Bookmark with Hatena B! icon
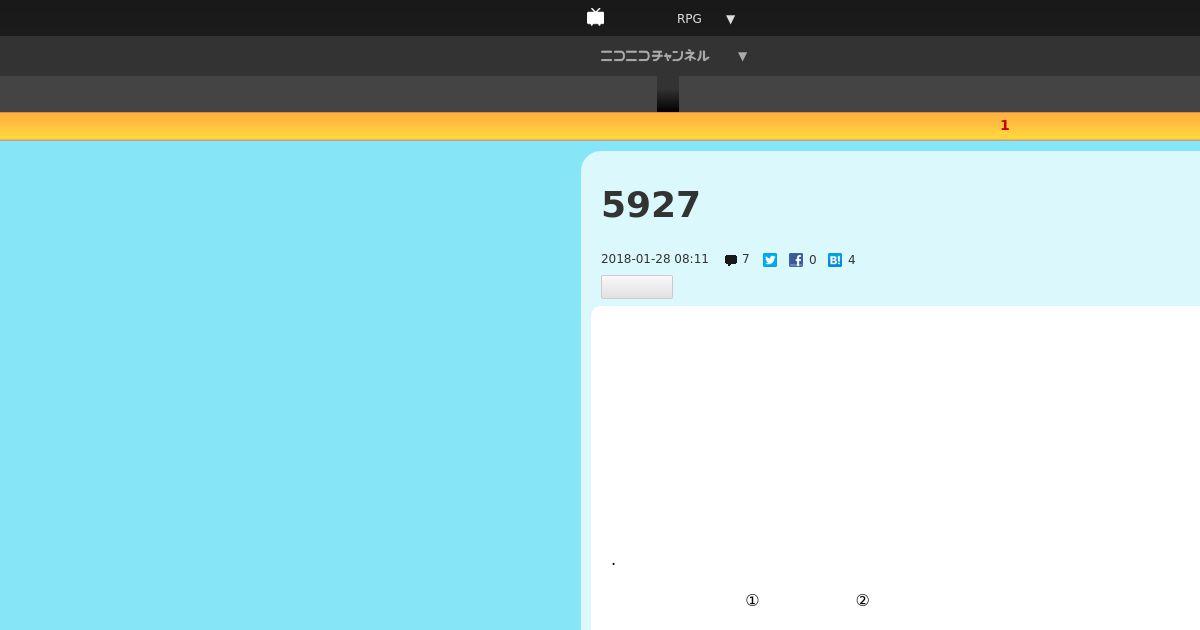Image resolution: width=1200 pixels, height=630 pixels. coord(835,260)
